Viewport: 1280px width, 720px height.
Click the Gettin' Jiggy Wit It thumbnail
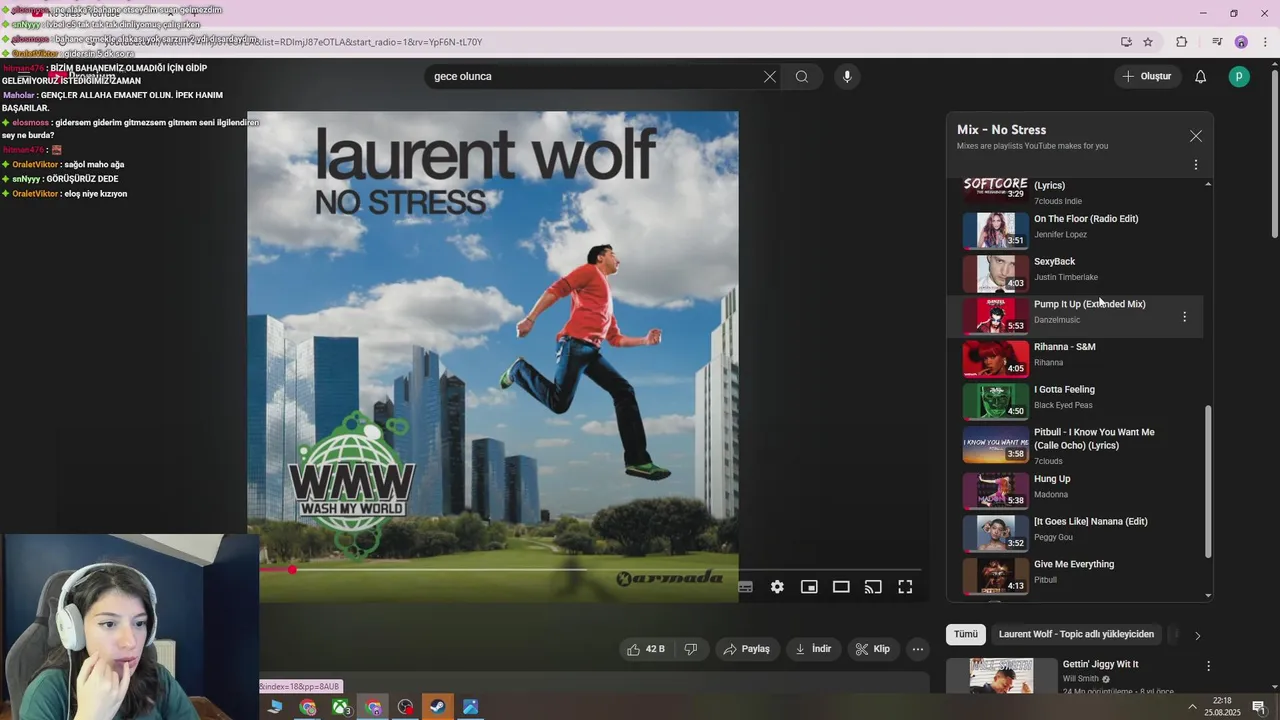click(x=1001, y=676)
